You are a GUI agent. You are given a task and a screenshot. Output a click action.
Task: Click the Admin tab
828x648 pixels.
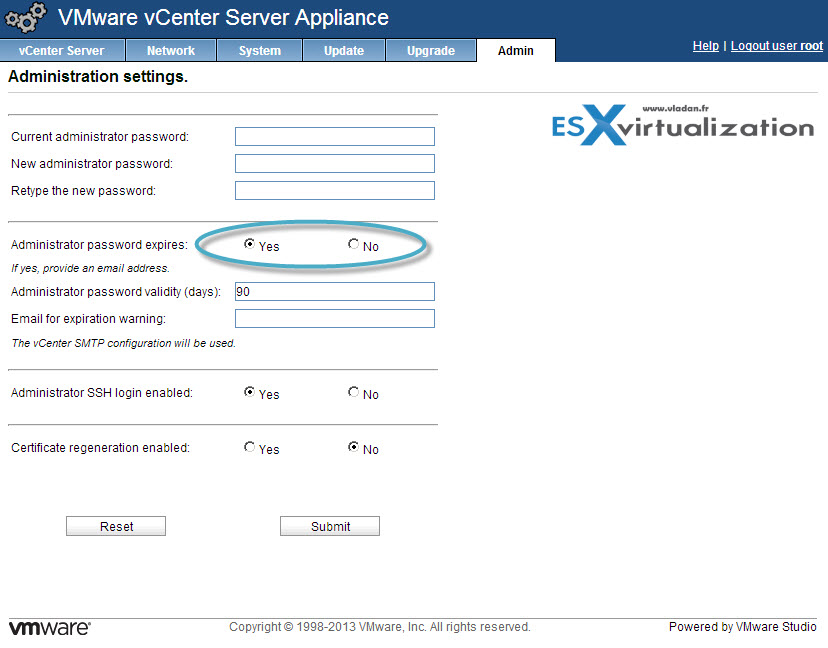(x=515, y=51)
